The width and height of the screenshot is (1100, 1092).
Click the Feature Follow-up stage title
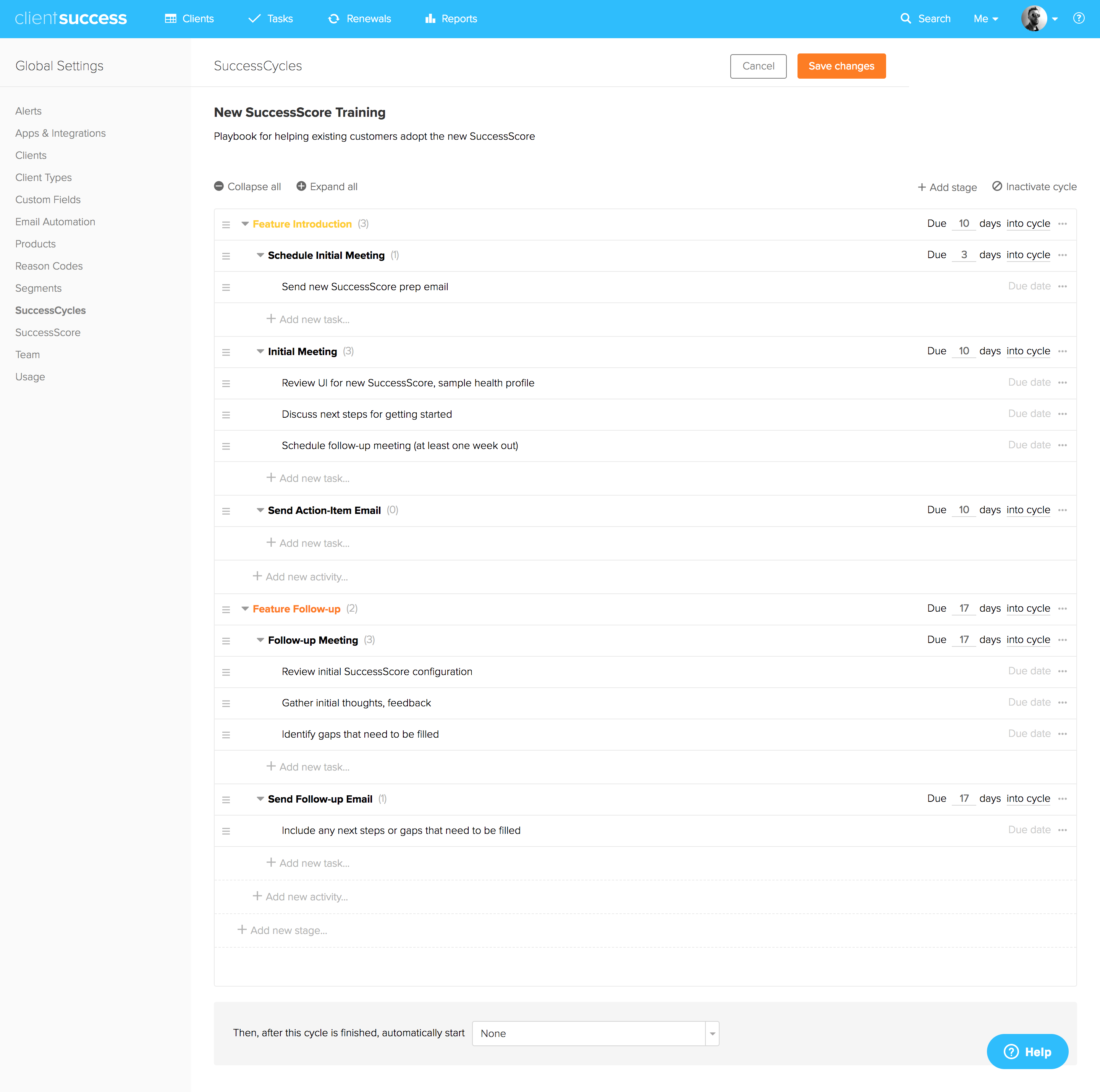(296, 609)
